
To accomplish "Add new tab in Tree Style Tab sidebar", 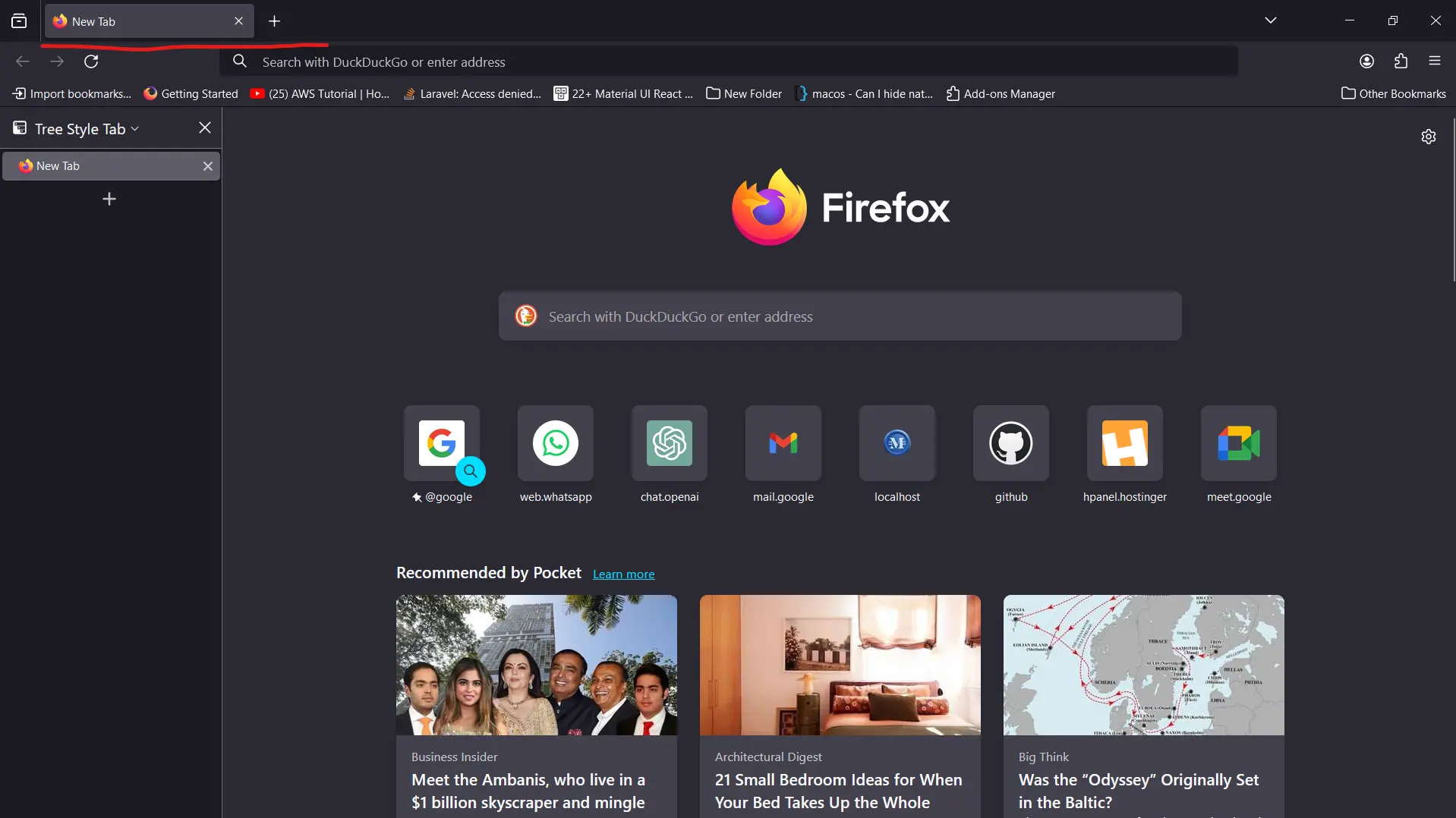I will (x=109, y=199).
